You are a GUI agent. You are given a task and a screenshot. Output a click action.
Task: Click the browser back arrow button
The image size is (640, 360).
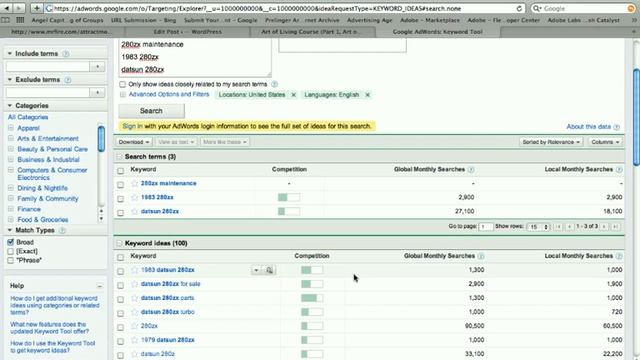coord(7,8)
